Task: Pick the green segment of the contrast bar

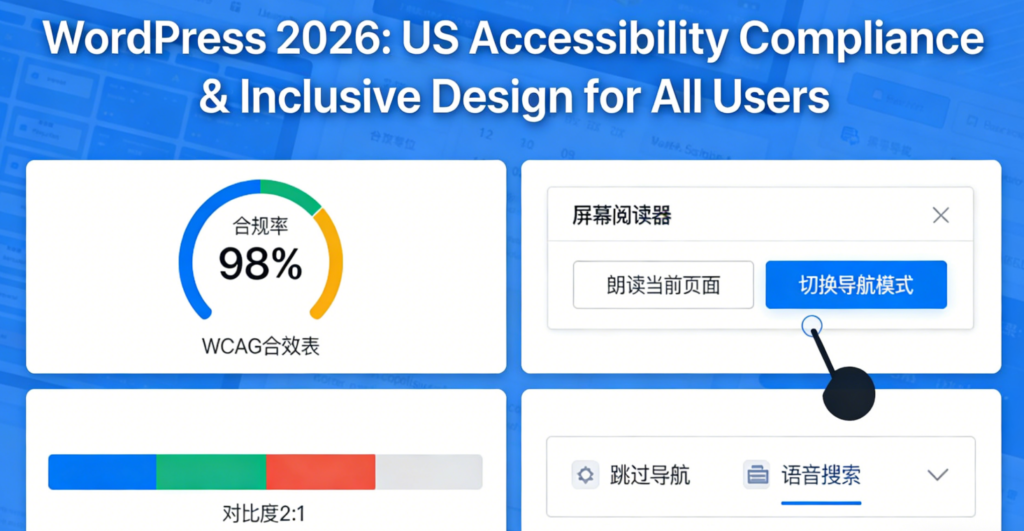Action: pos(211,472)
